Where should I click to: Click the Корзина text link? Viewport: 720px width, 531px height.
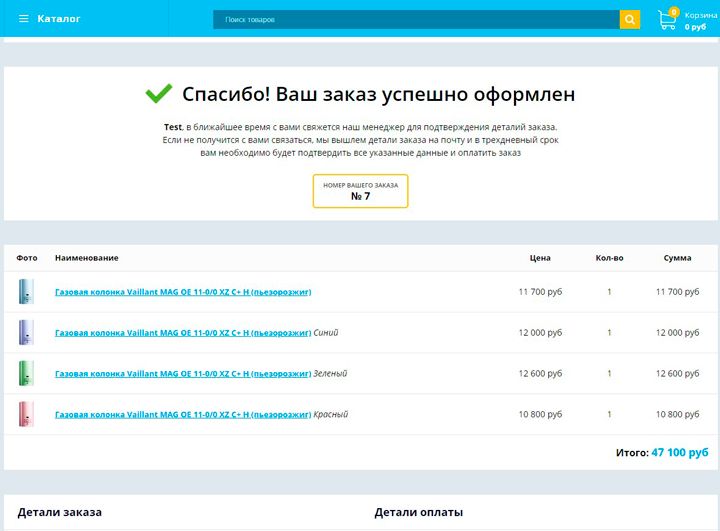coord(700,15)
